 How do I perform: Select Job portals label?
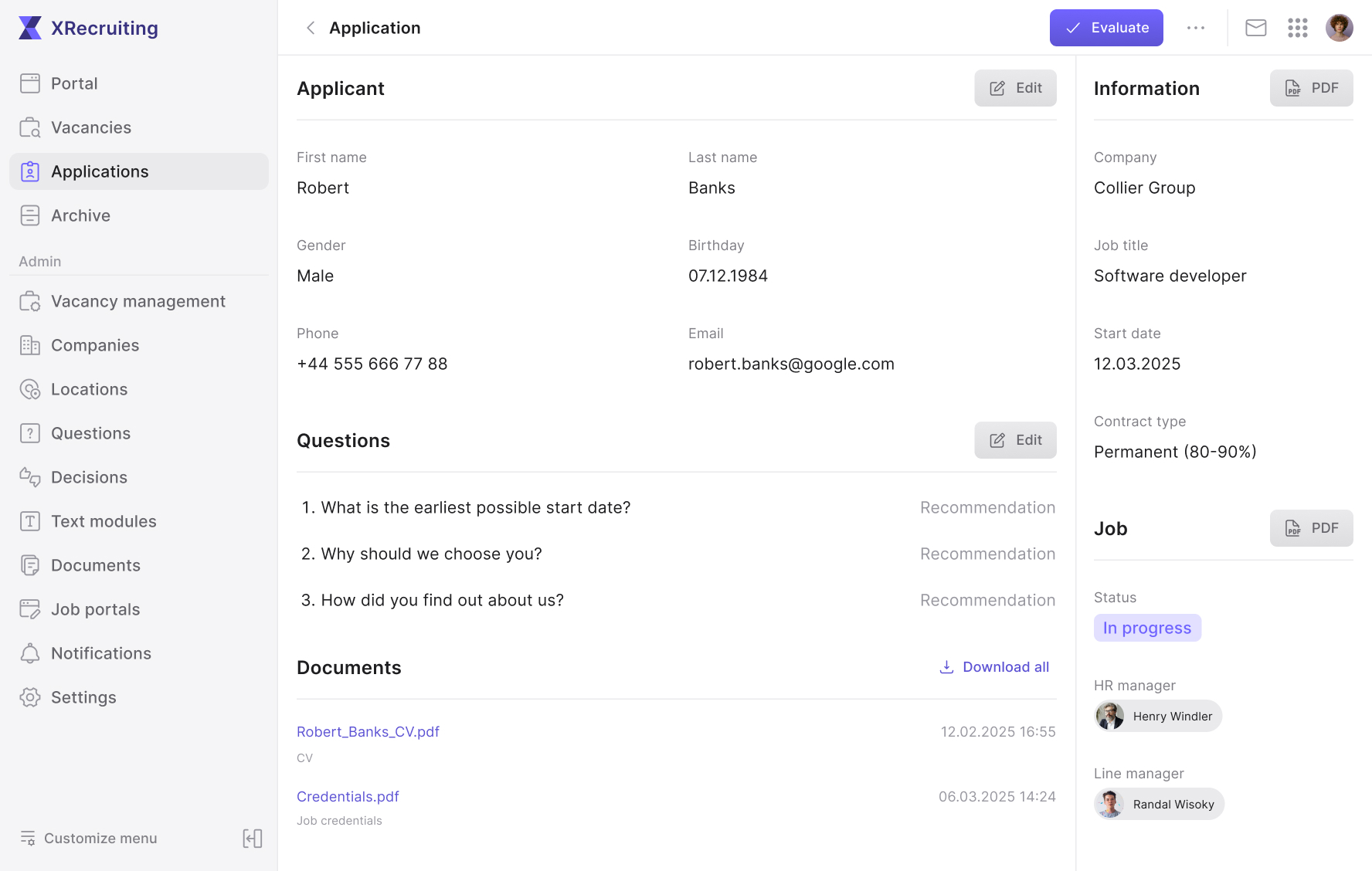pos(95,609)
